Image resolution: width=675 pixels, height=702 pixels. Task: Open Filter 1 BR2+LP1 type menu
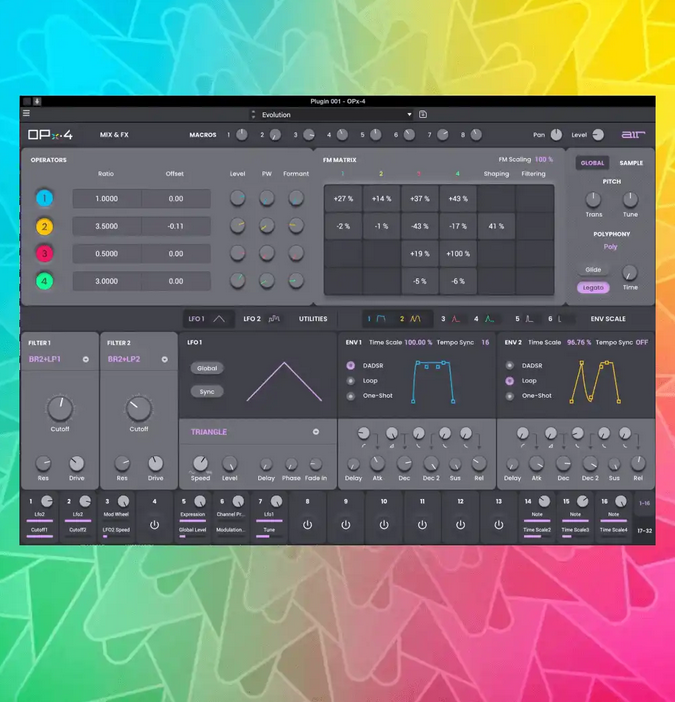[59, 359]
